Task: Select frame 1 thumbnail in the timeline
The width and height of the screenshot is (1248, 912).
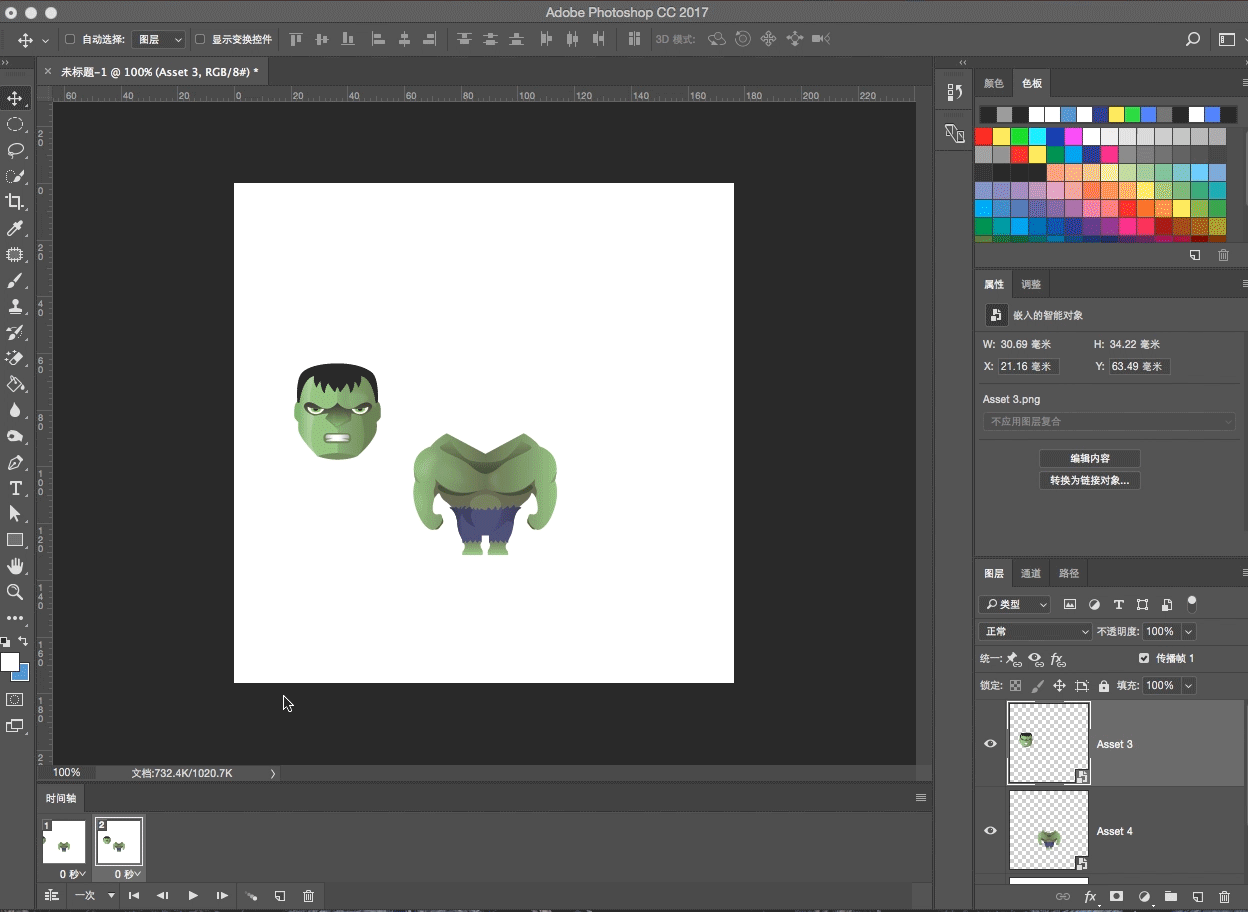Action: (64, 842)
